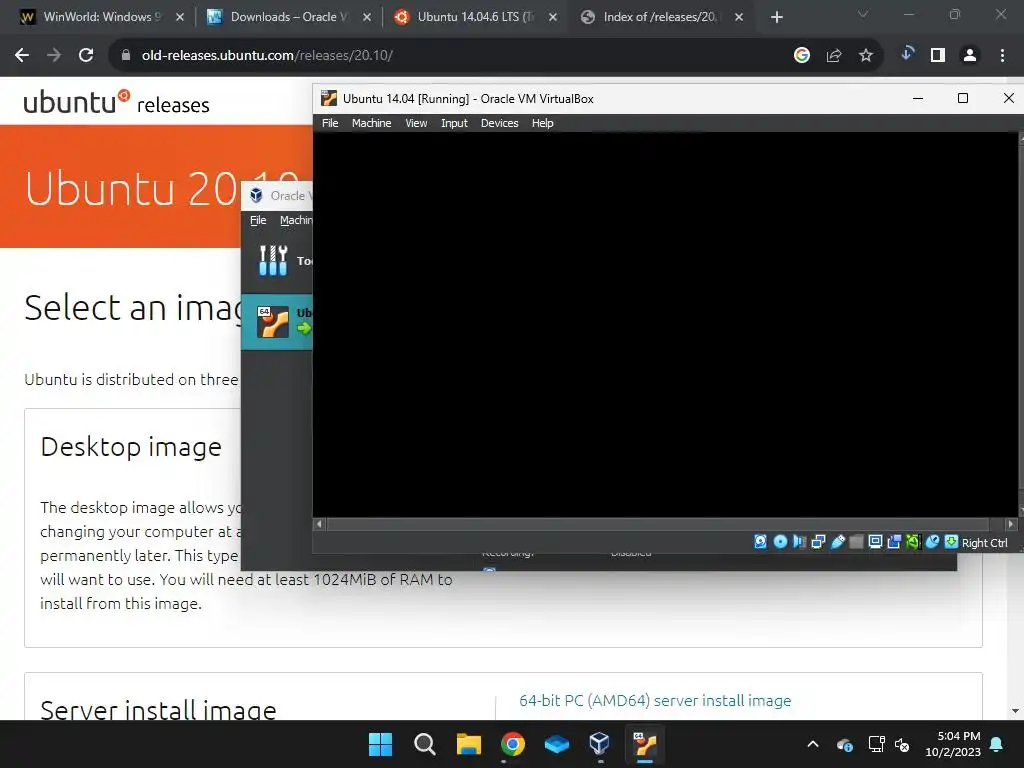Screen dimensions: 1024x768
Task: Click the share page icon in Chrome address bar
Action: pyautogui.click(x=834, y=56)
